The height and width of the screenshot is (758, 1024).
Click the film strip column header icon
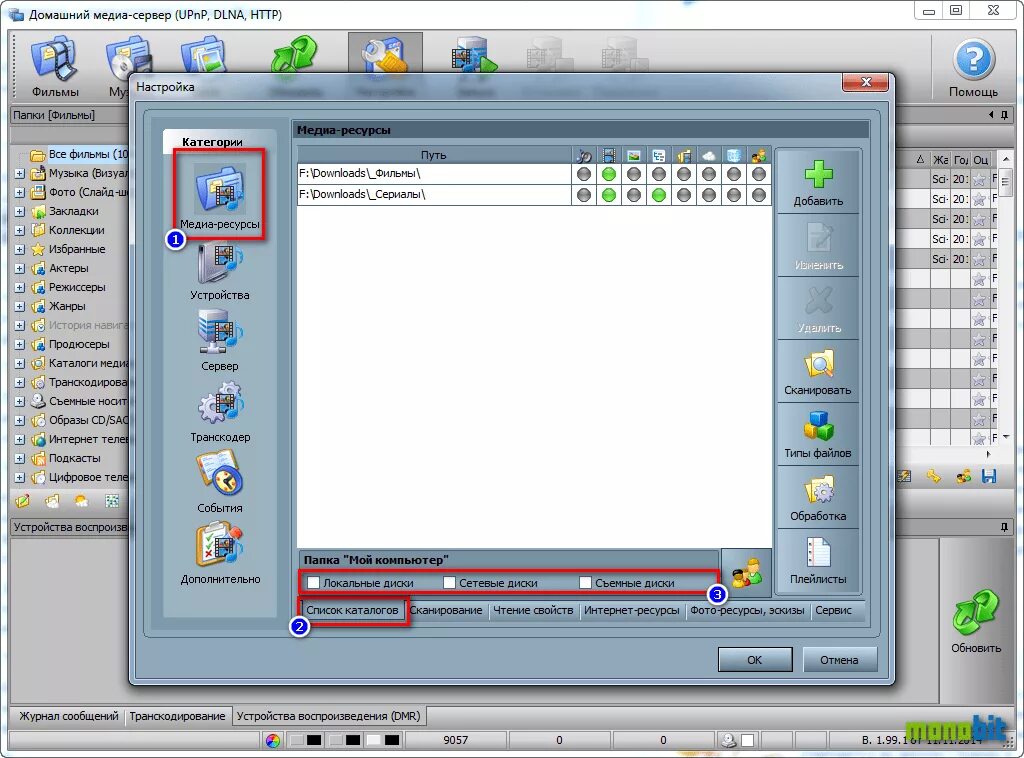(609, 155)
